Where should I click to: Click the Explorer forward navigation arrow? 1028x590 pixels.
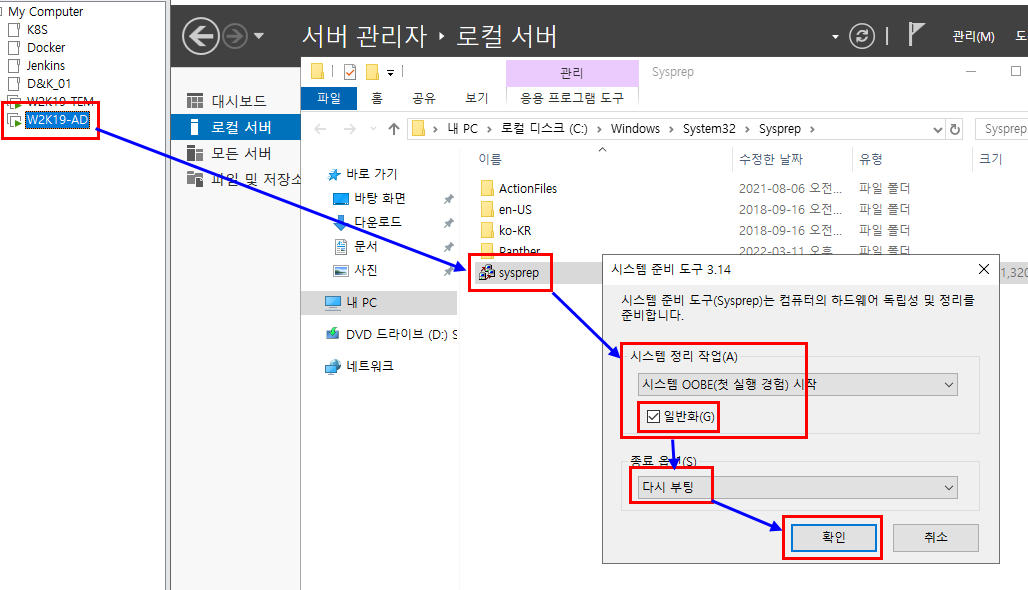click(x=349, y=129)
